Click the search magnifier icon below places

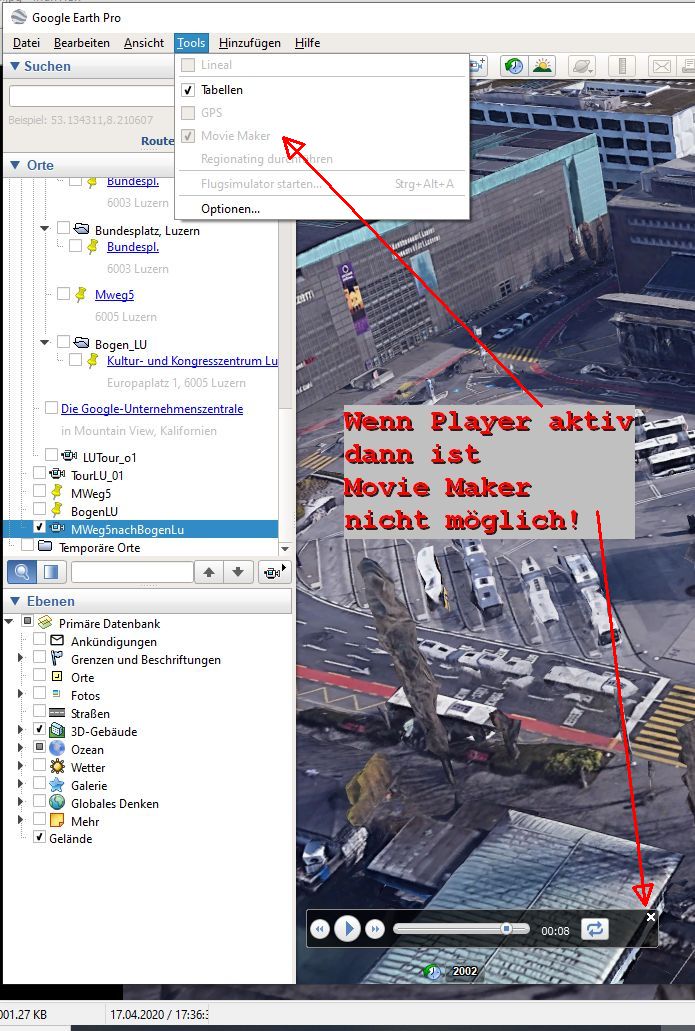pos(22,572)
